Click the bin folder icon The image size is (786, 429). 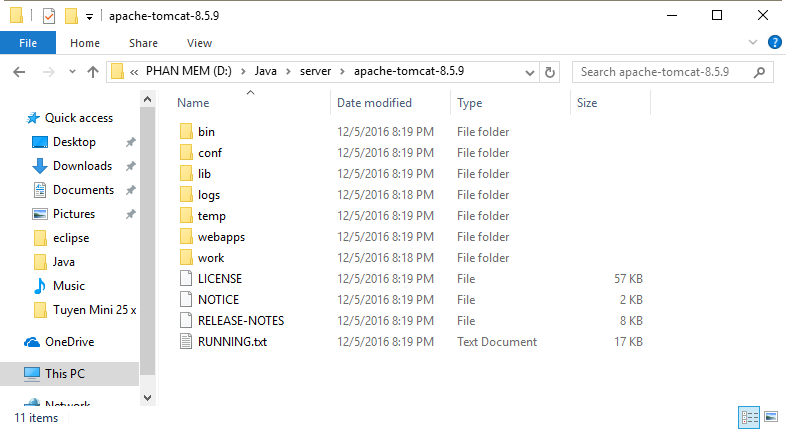click(186, 131)
